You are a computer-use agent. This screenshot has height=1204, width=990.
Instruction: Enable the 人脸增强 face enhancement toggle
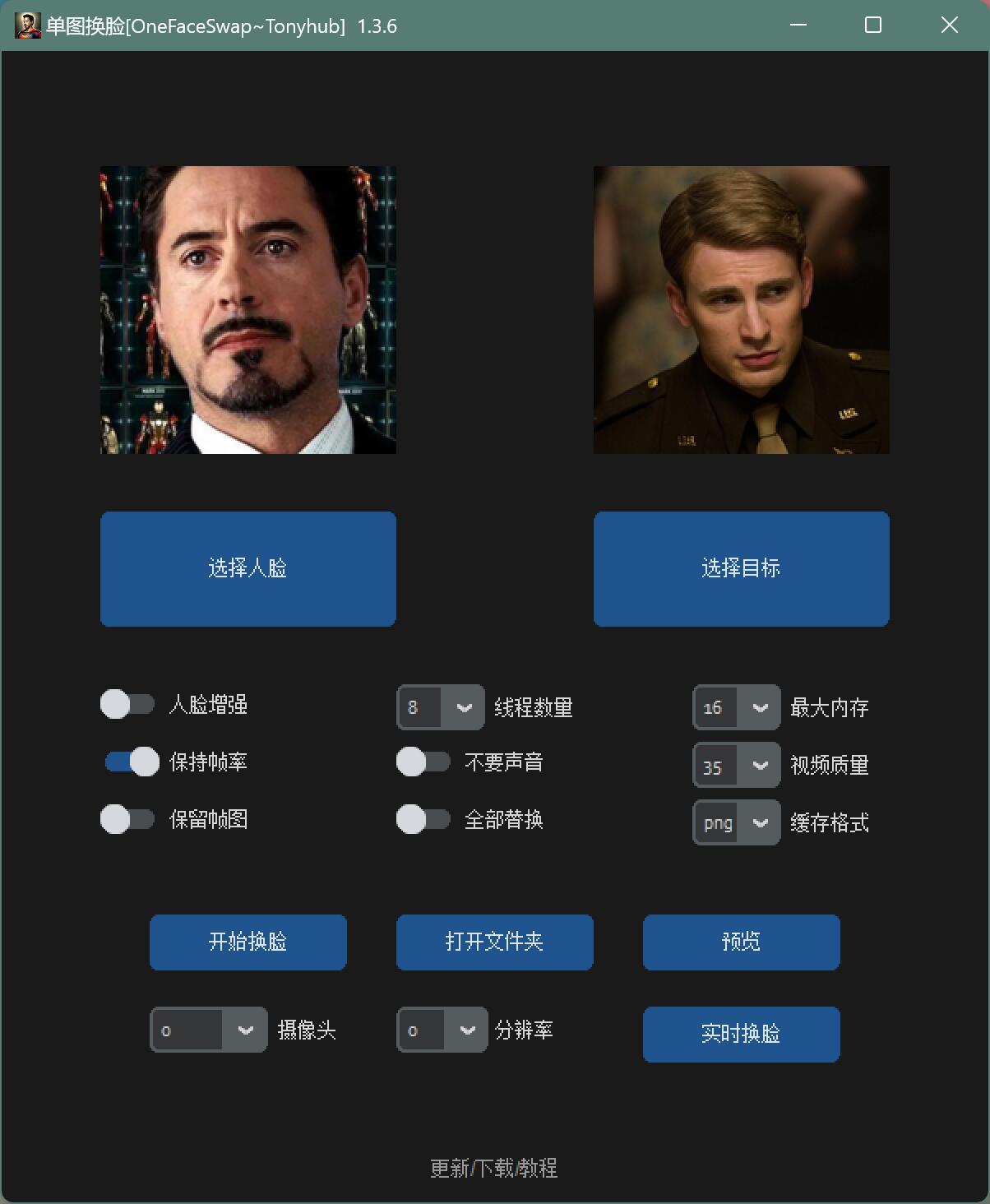pos(127,704)
